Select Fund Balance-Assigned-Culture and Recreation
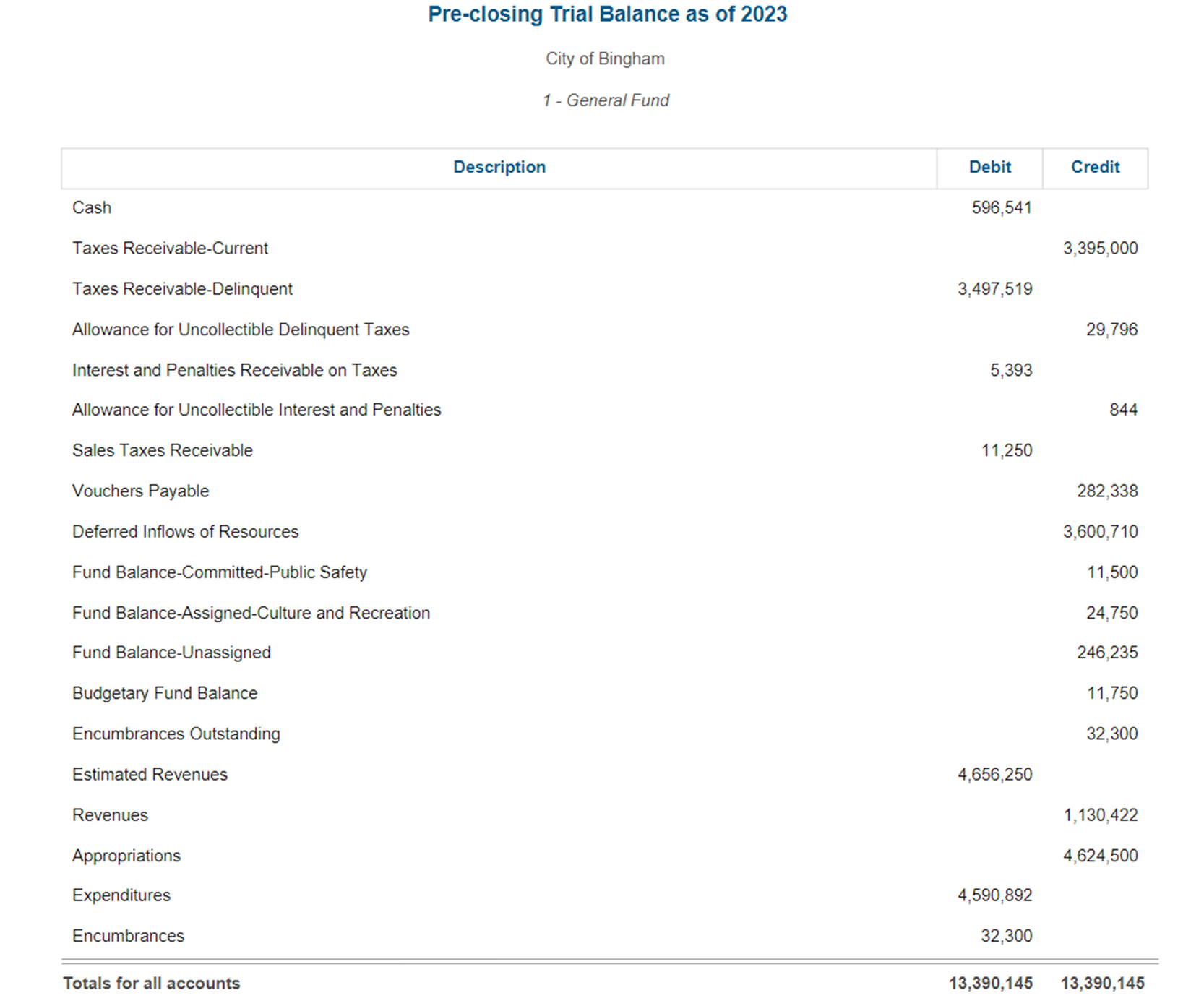 point(251,612)
